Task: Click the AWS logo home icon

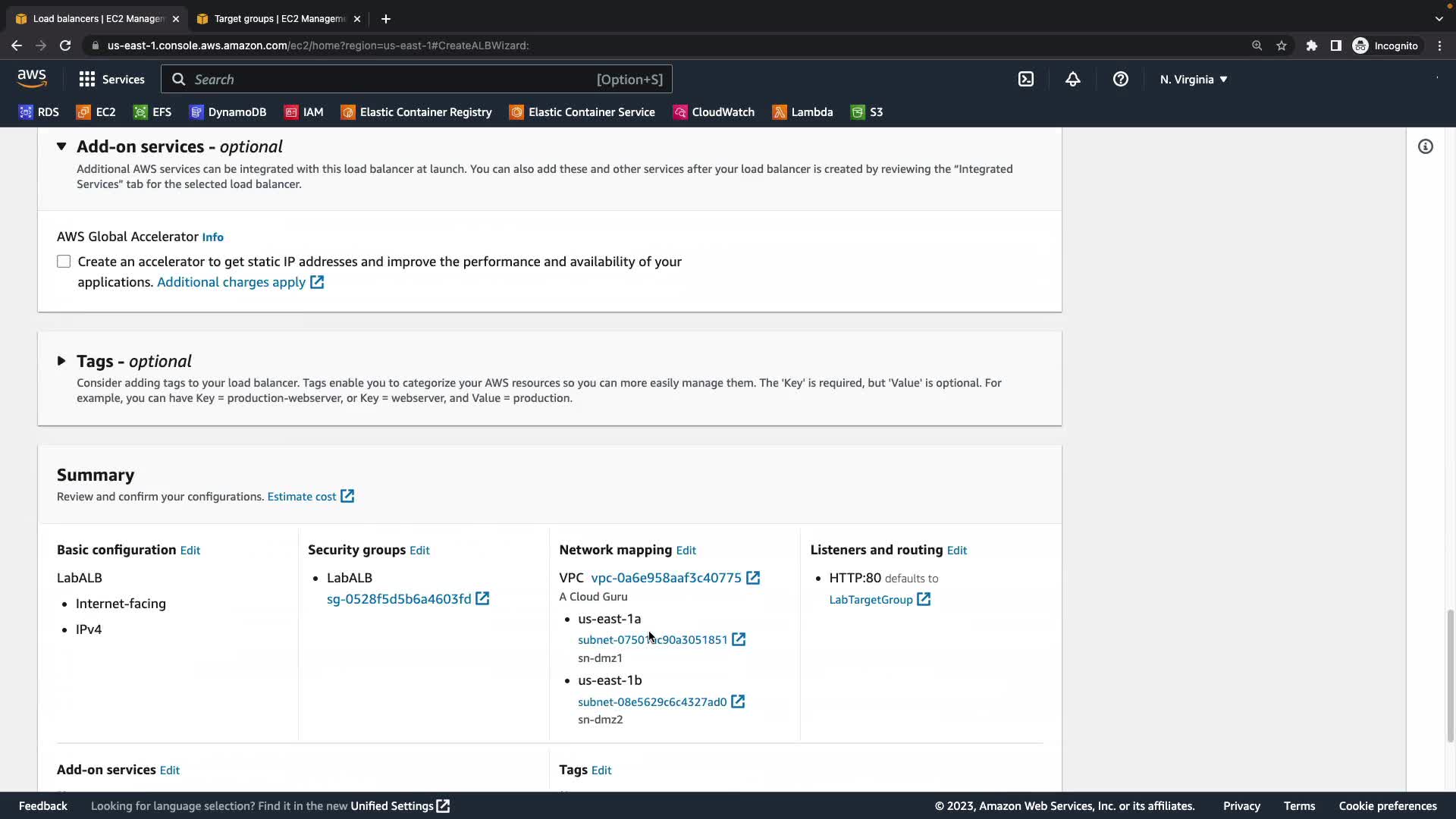Action: click(x=32, y=79)
